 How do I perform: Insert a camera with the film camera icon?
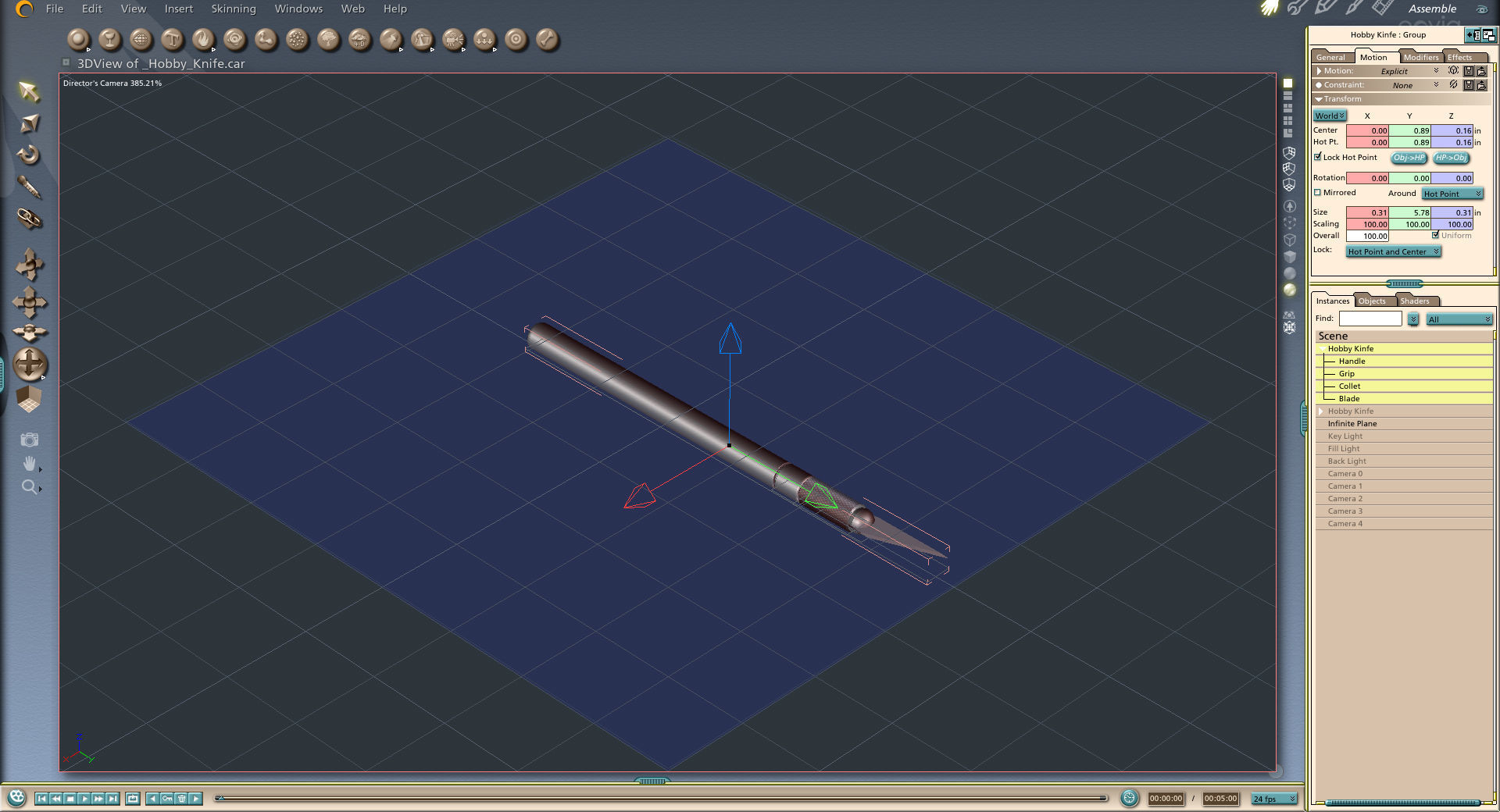coord(453,39)
